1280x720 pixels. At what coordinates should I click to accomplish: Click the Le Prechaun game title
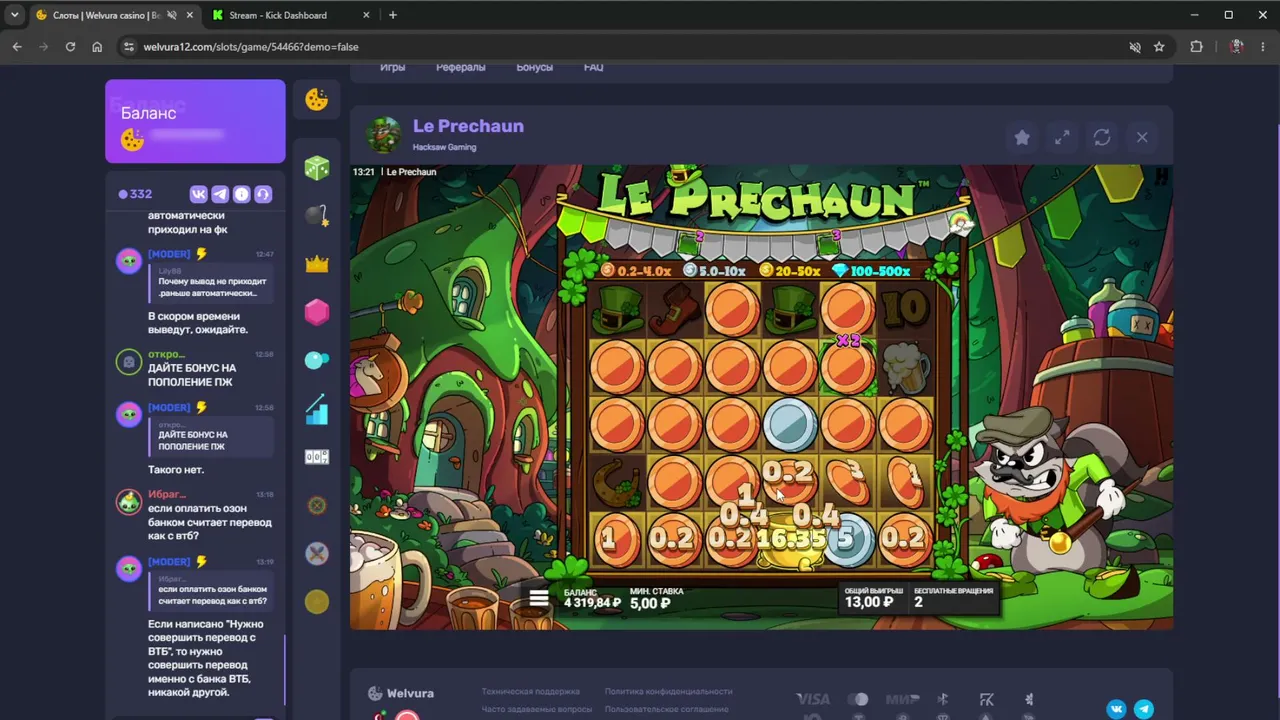(468, 126)
